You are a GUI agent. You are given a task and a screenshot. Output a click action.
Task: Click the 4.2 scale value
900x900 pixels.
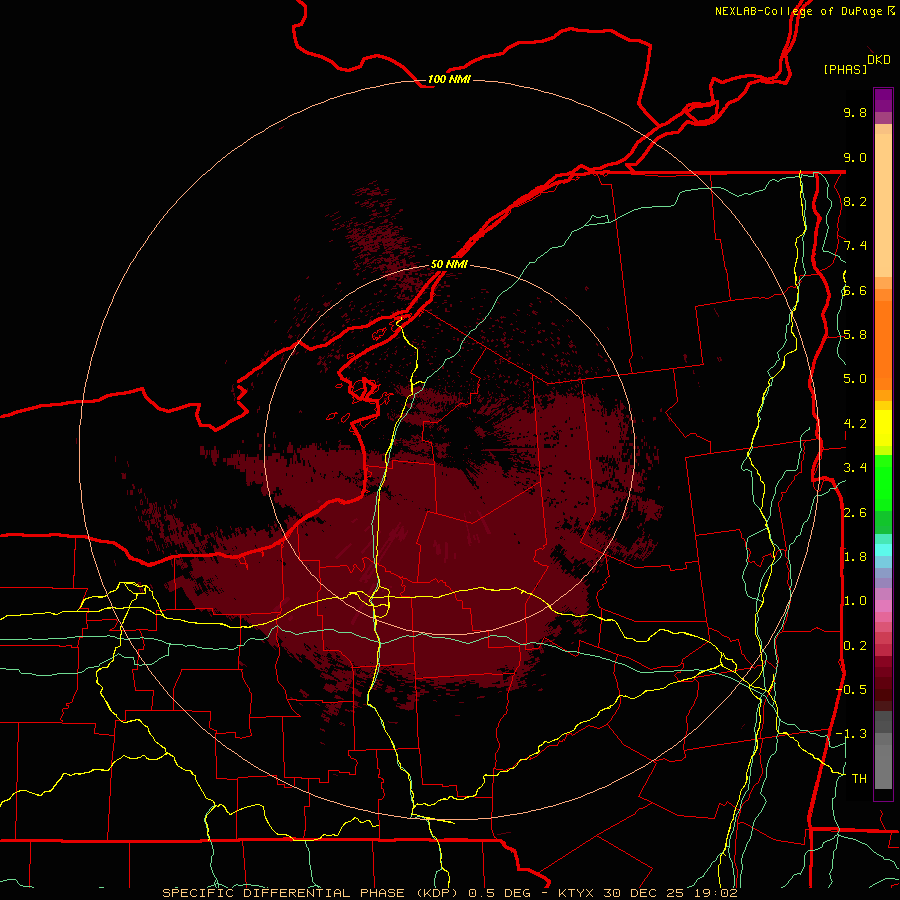coord(855,424)
